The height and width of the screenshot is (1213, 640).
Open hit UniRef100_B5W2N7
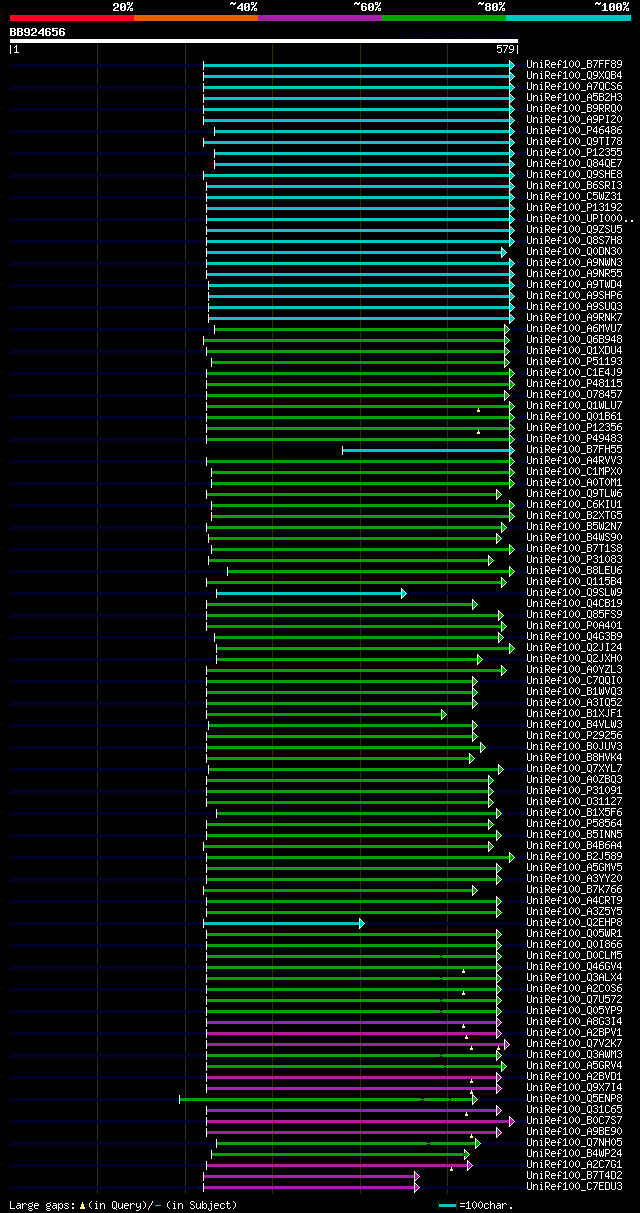(x=574, y=527)
